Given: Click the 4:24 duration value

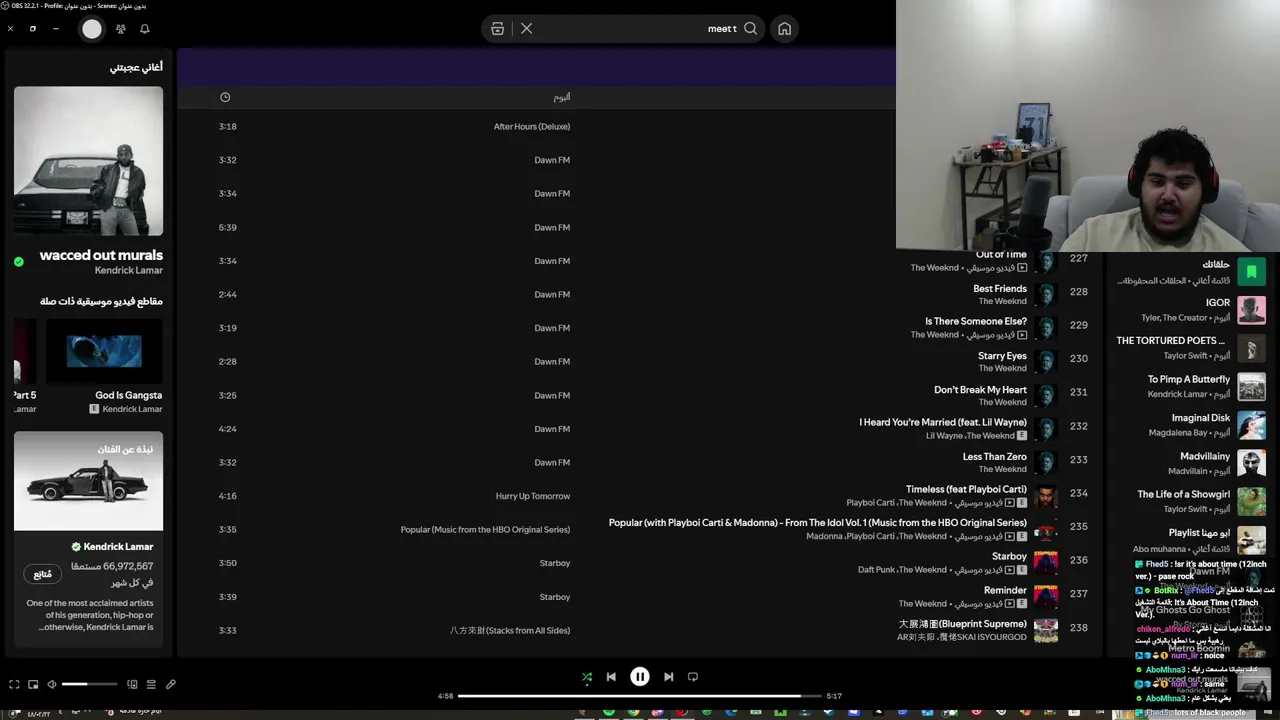Looking at the screenshot, I should (x=228, y=429).
